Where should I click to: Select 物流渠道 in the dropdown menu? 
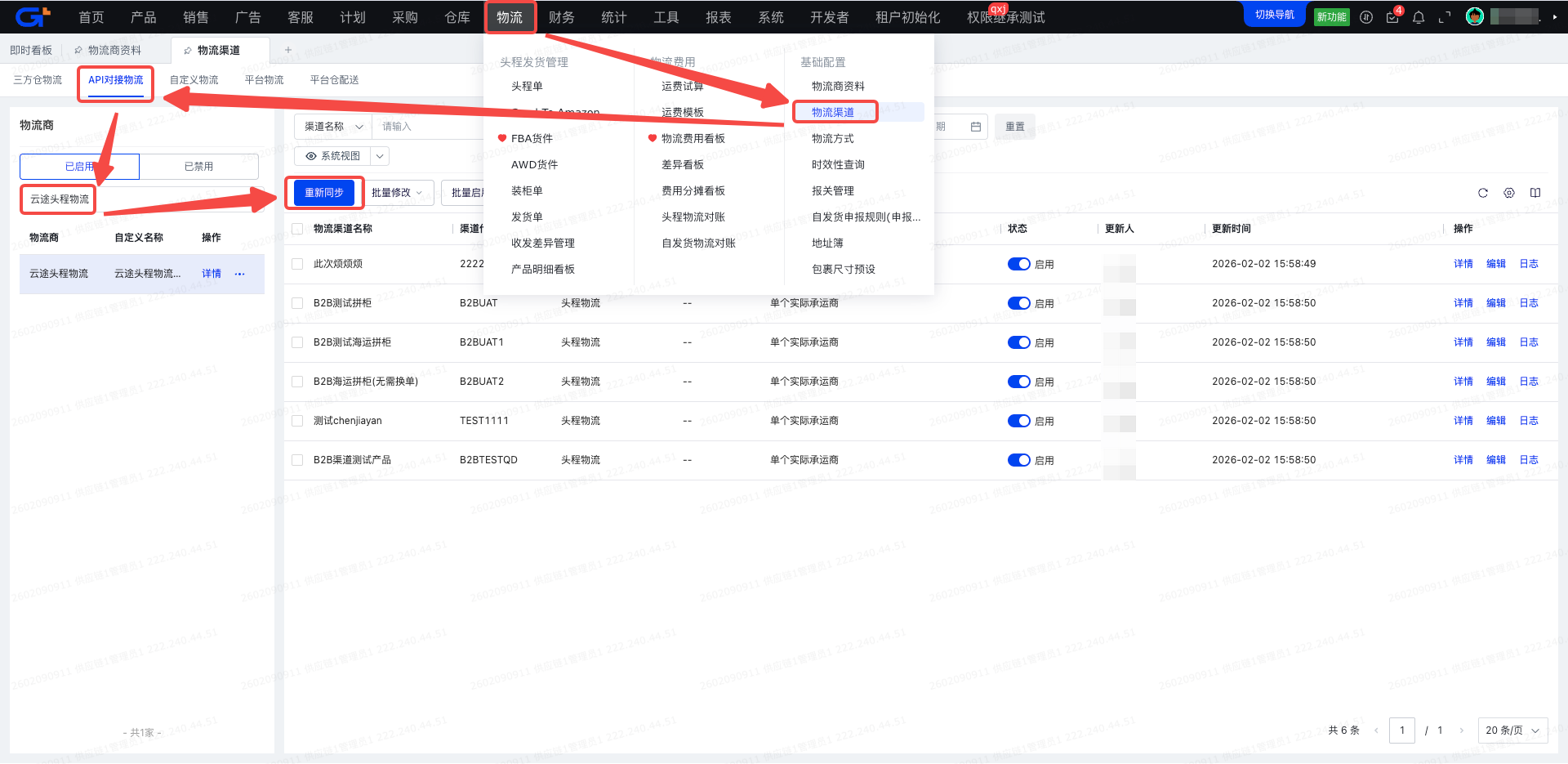pos(833,112)
